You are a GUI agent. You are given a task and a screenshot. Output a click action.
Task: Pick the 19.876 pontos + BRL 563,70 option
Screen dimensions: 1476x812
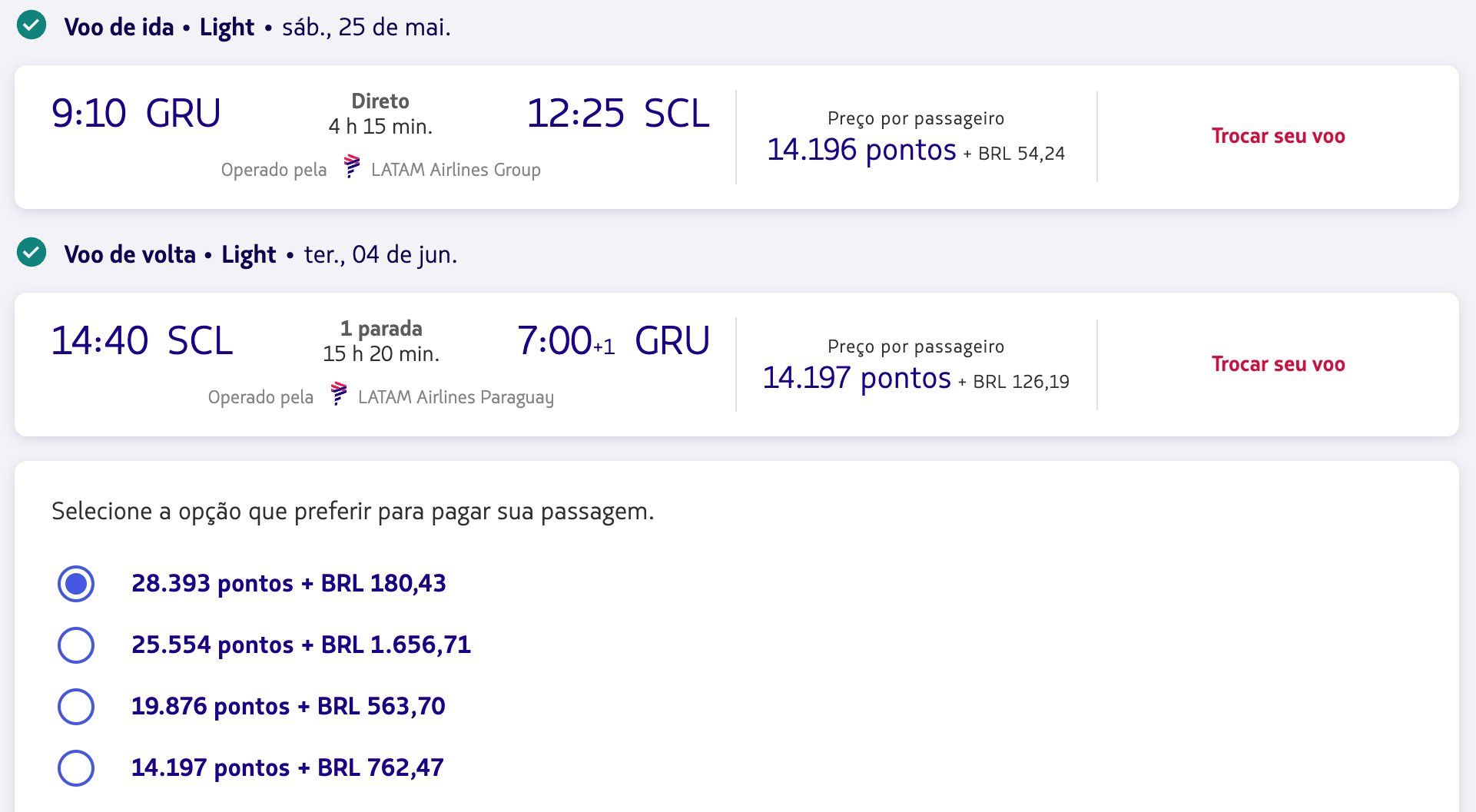[76, 707]
